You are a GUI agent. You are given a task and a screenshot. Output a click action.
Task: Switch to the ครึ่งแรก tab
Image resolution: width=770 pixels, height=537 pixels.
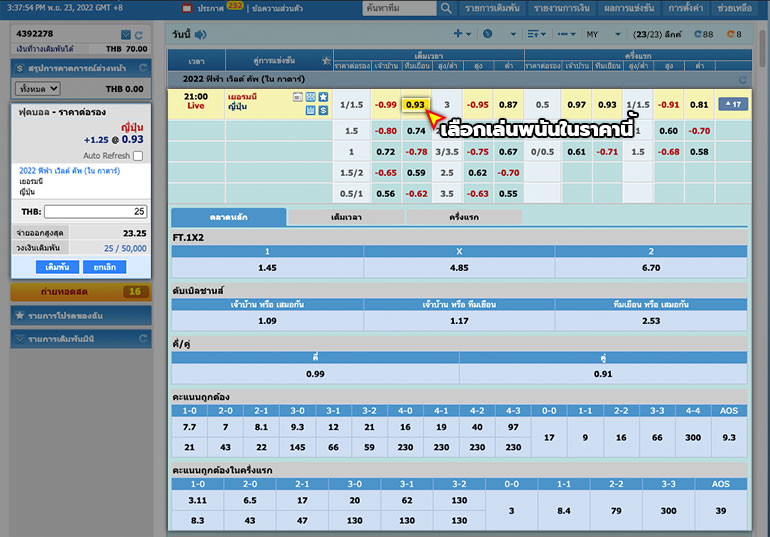coord(463,216)
